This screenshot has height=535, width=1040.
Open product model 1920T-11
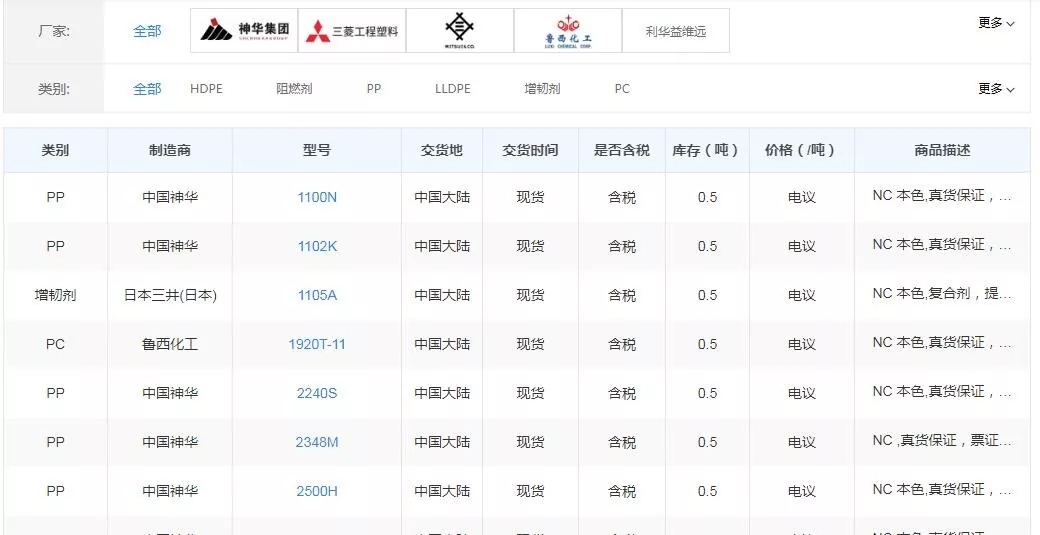(317, 344)
